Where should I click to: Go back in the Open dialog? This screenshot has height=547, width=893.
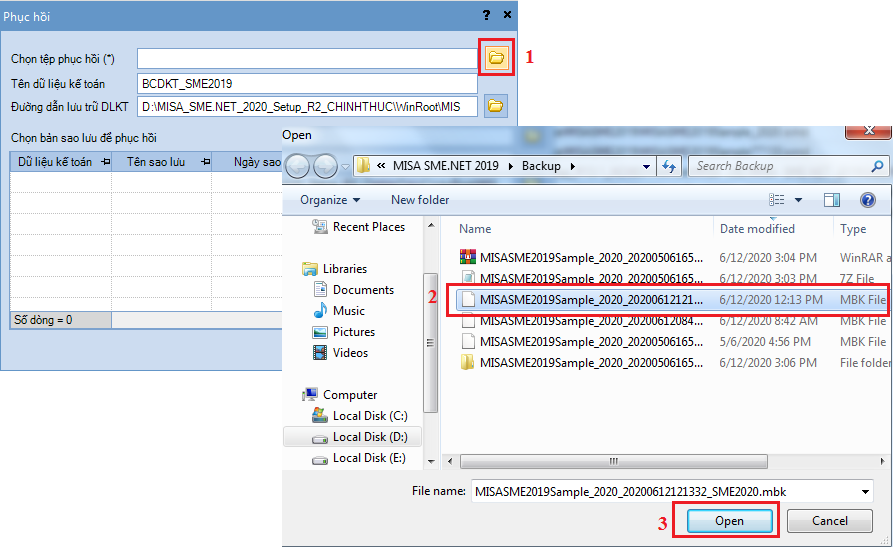297,166
